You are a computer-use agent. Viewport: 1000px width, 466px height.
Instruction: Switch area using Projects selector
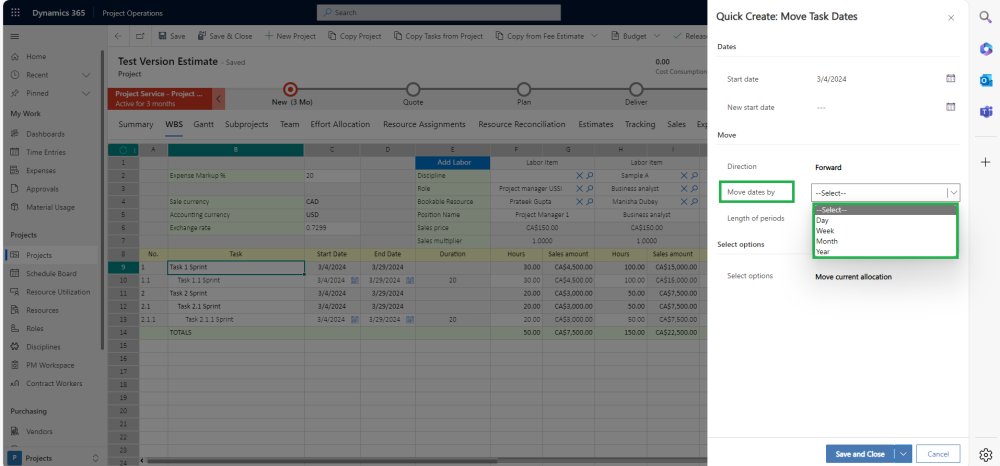click(x=54, y=458)
